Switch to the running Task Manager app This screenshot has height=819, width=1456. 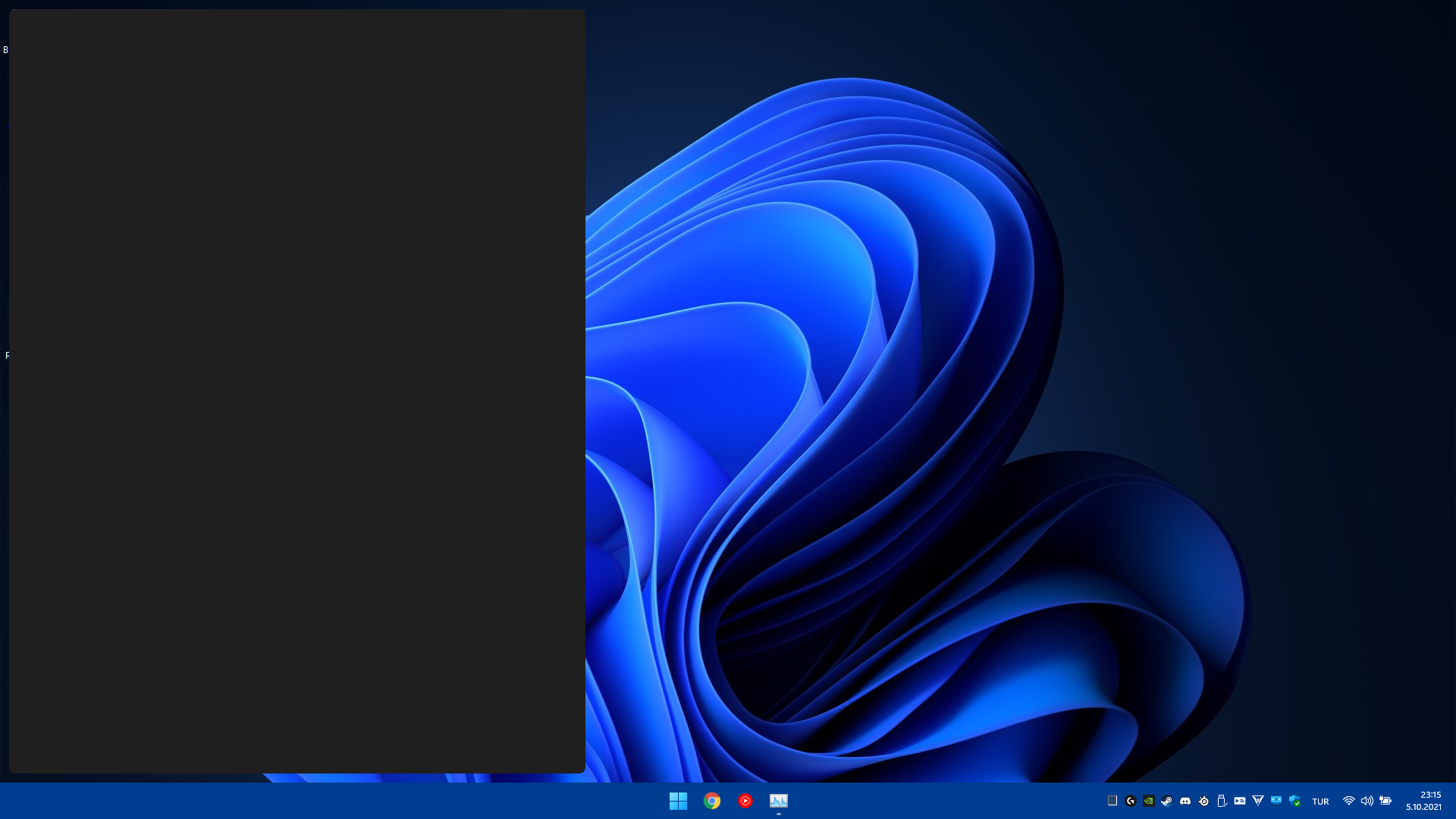[779, 801]
